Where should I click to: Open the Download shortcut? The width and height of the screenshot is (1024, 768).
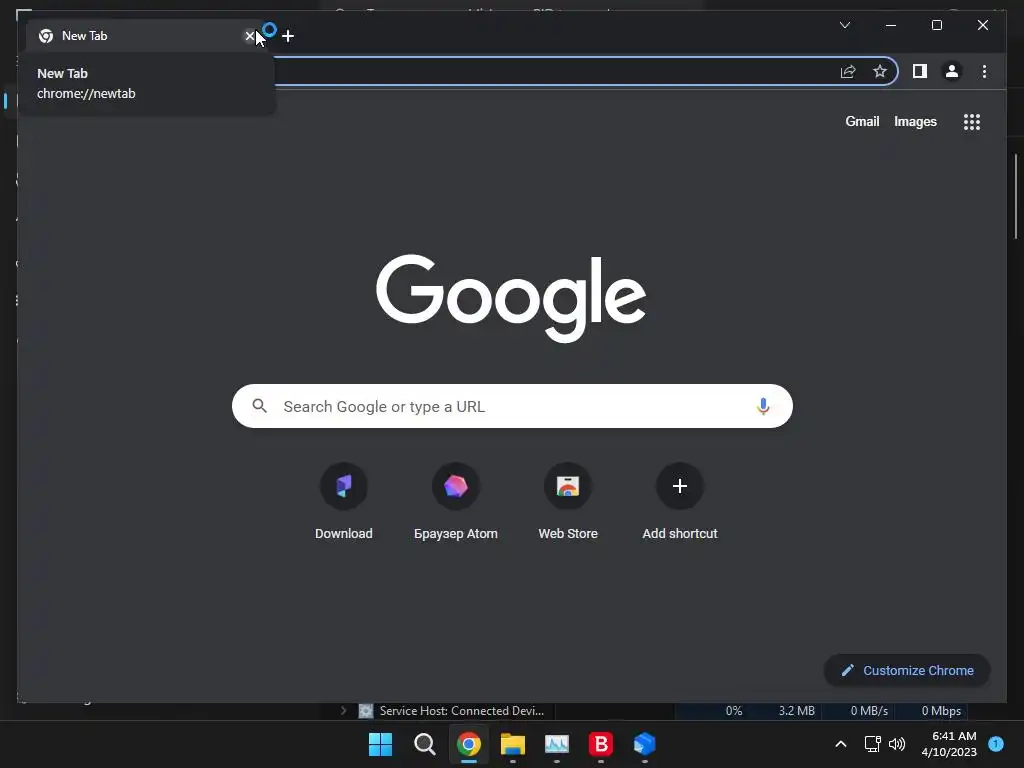click(x=344, y=502)
